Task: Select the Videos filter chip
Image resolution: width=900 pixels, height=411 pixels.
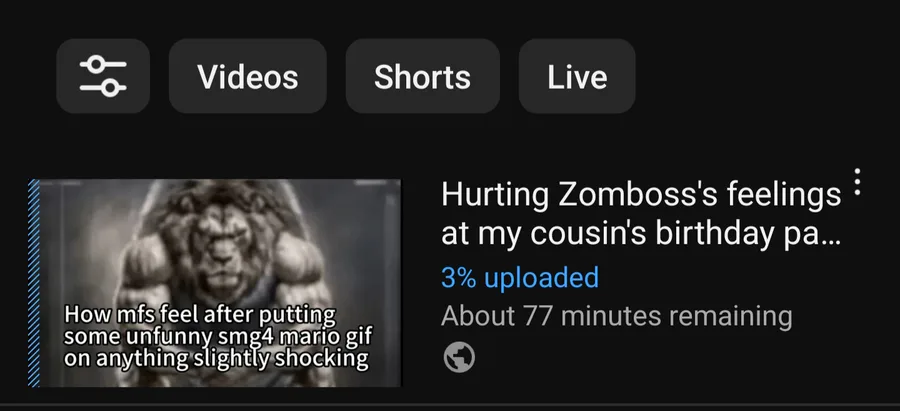Action: click(x=247, y=76)
